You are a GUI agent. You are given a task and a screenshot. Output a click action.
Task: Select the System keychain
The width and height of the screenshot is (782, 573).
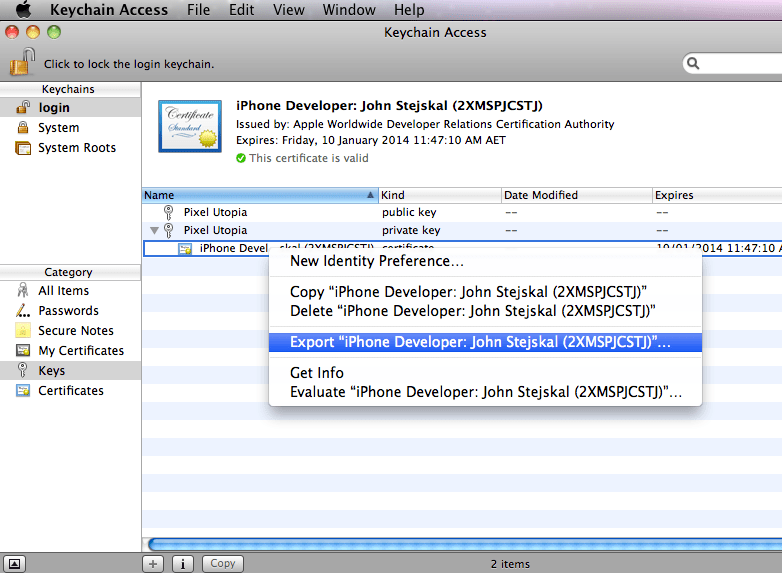70,127
